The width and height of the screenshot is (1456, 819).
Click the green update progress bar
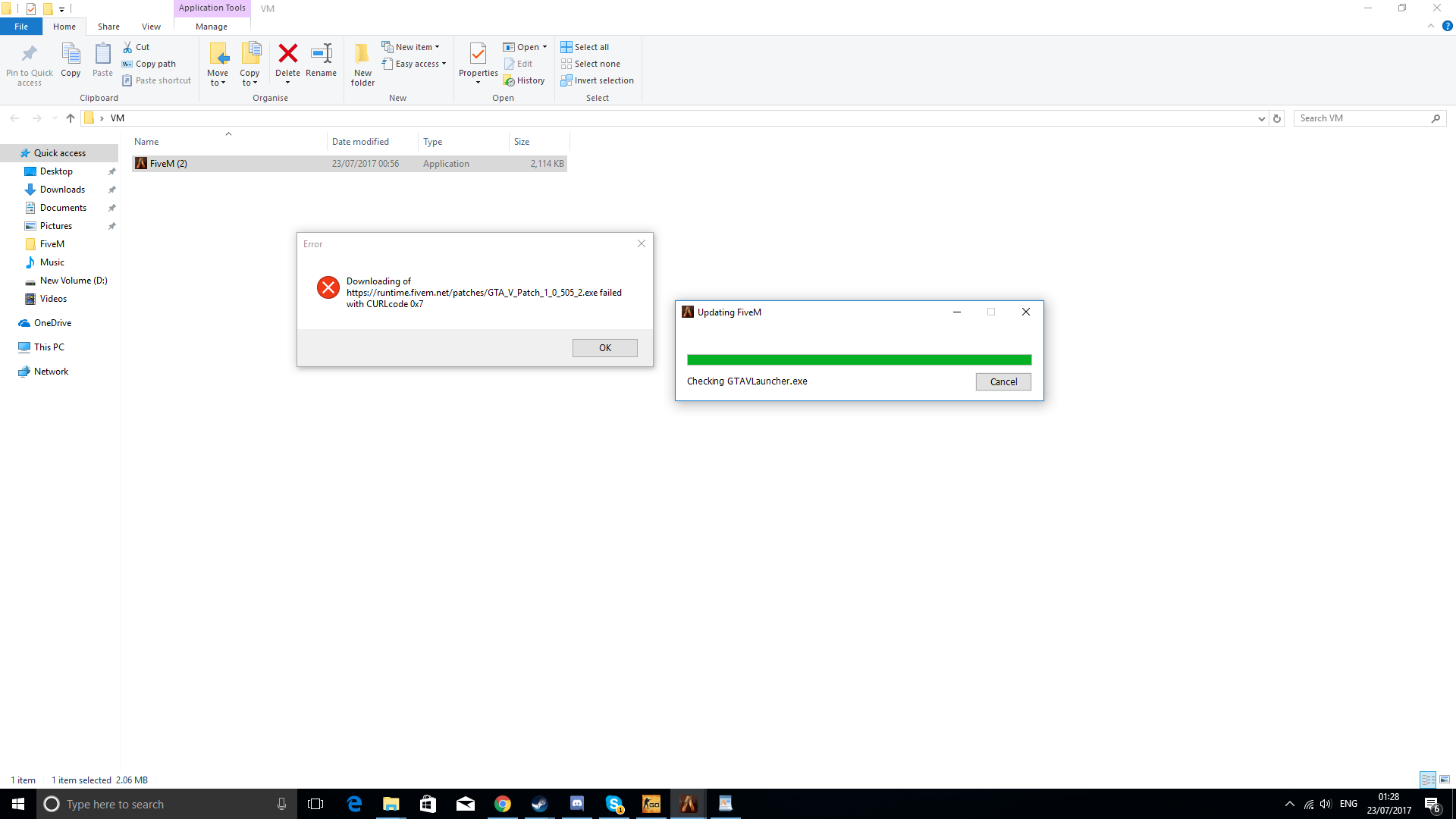coord(859,360)
